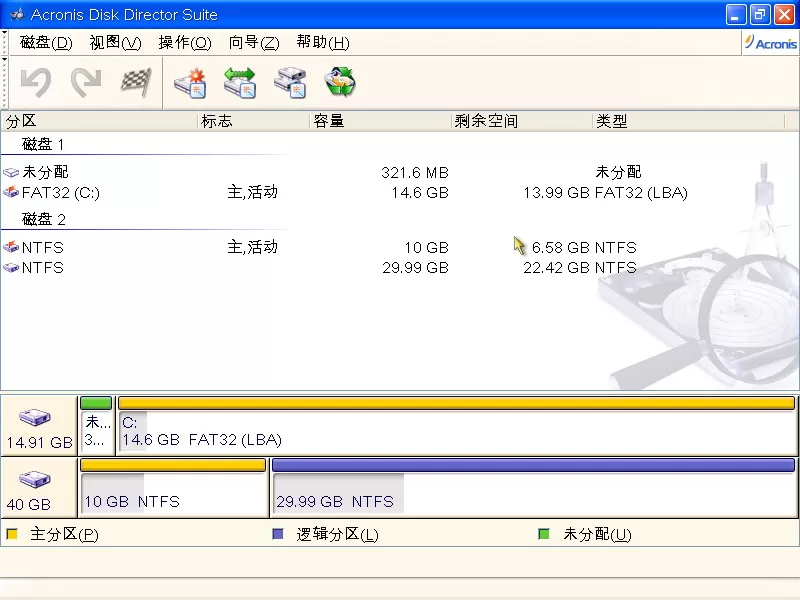Open the Copy Partition wizard icon
The width and height of the screenshot is (800, 600).
pos(290,83)
